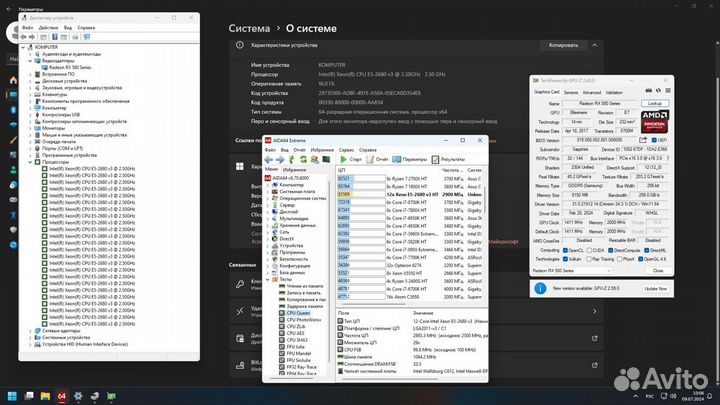Expand Системная плата in AIDA64 tree
Screen dimensions: 720x405
click(x=268, y=191)
